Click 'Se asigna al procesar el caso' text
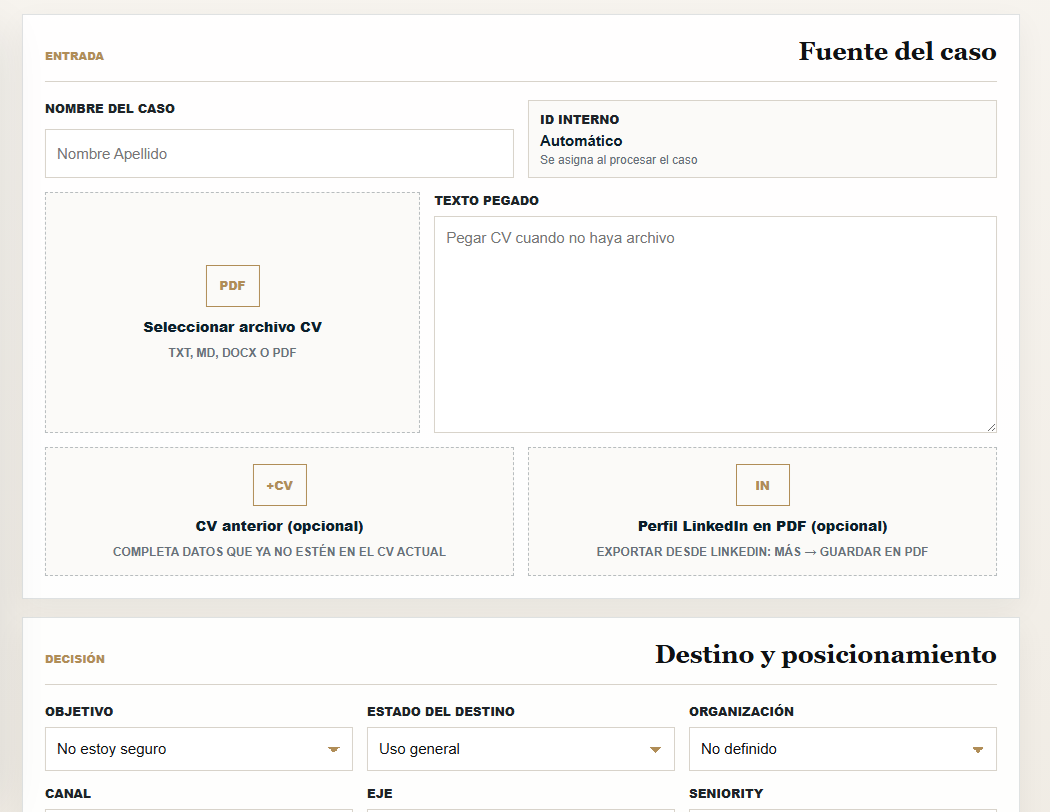Image resolution: width=1050 pixels, height=812 pixels. [x=619, y=160]
